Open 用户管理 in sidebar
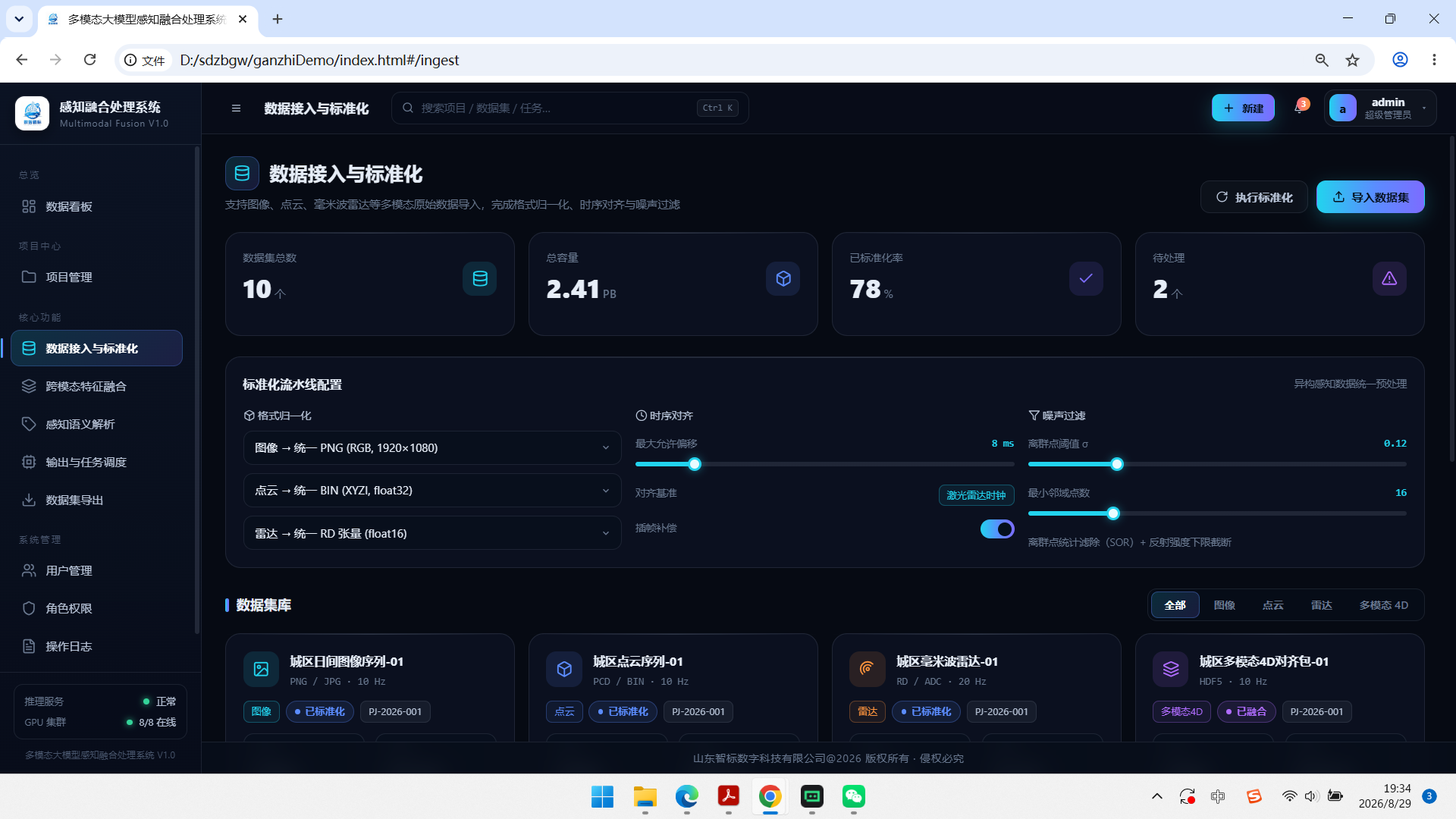This screenshot has width=1456, height=819. click(x=96, y=571)
